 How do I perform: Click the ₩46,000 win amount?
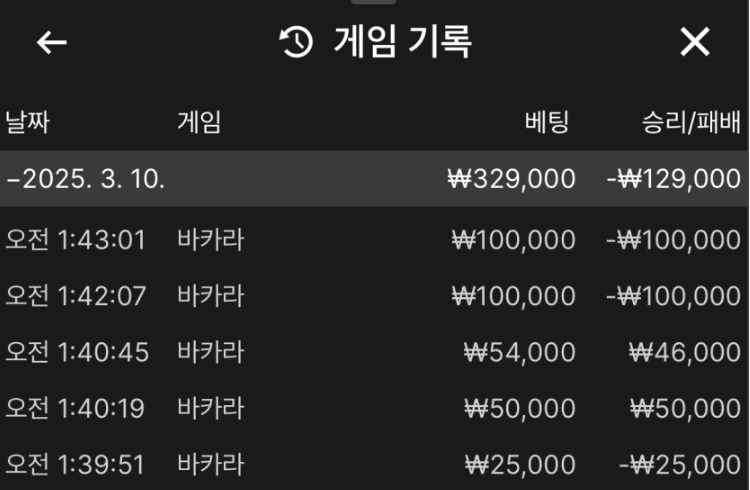(x=685, y=352)
